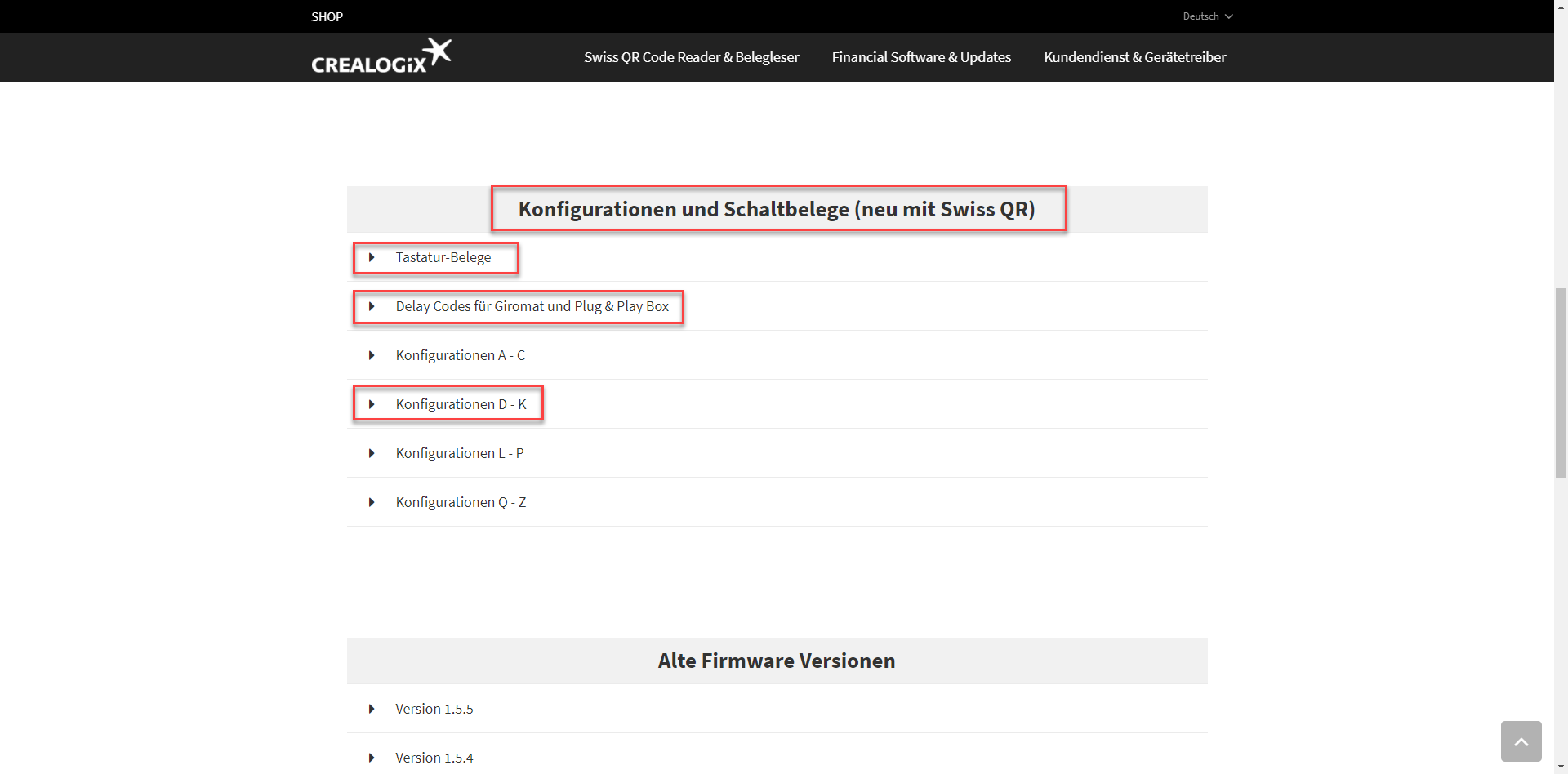This screenshot has height=774, width=1568.
Task: Expand arrow beside Konfigurationen D - K
Action: [x=372, y=404]
